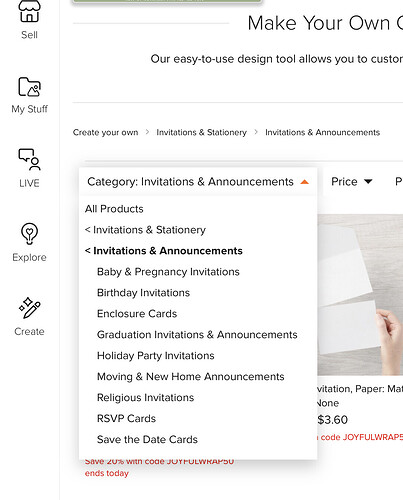Pick Graduation Invitations & Announcements
Image resolution: width=403 pixels, height=500 pixels.
tap(197, 335)
